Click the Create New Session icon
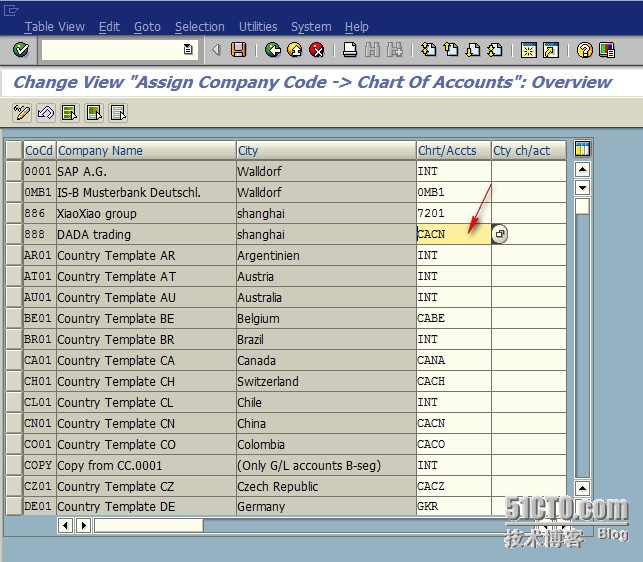This screenshot has width=643, height=562. point(529,50)
